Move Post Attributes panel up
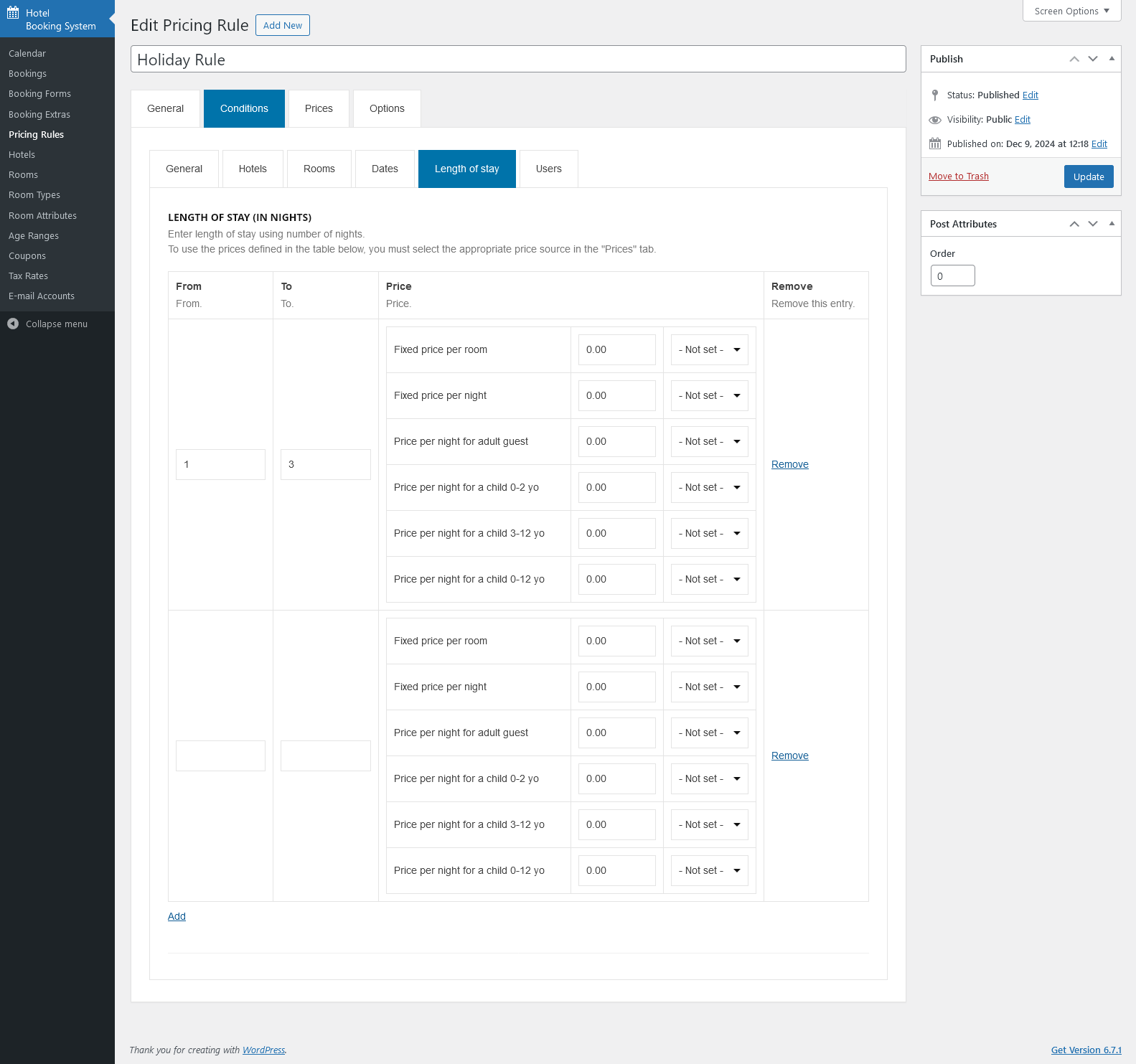The image size is (1136, 1064). tap(1074, 224)
